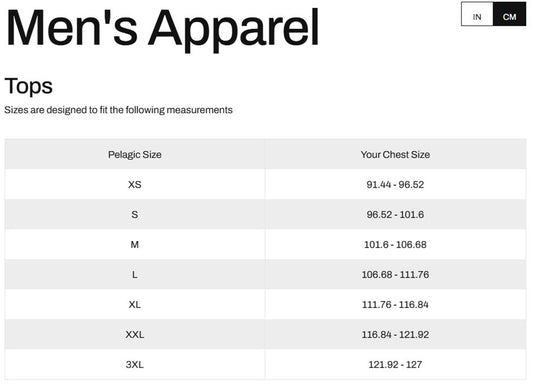Select the L size cell

[135, 274]
